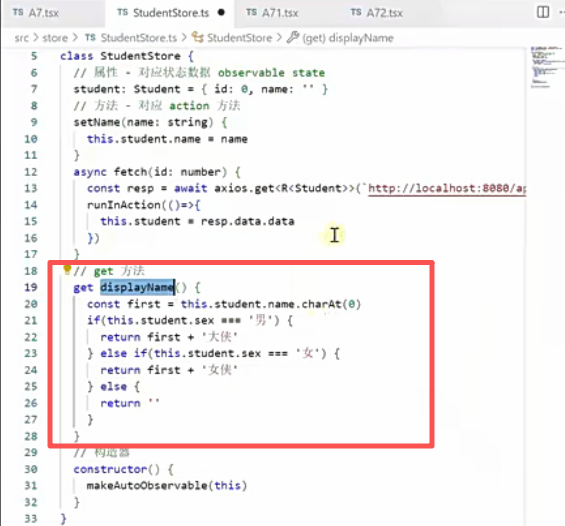The width and height of the screenshot is (565, 526).
Task: Open the A72.tsx tab
Action: point(377,13)
